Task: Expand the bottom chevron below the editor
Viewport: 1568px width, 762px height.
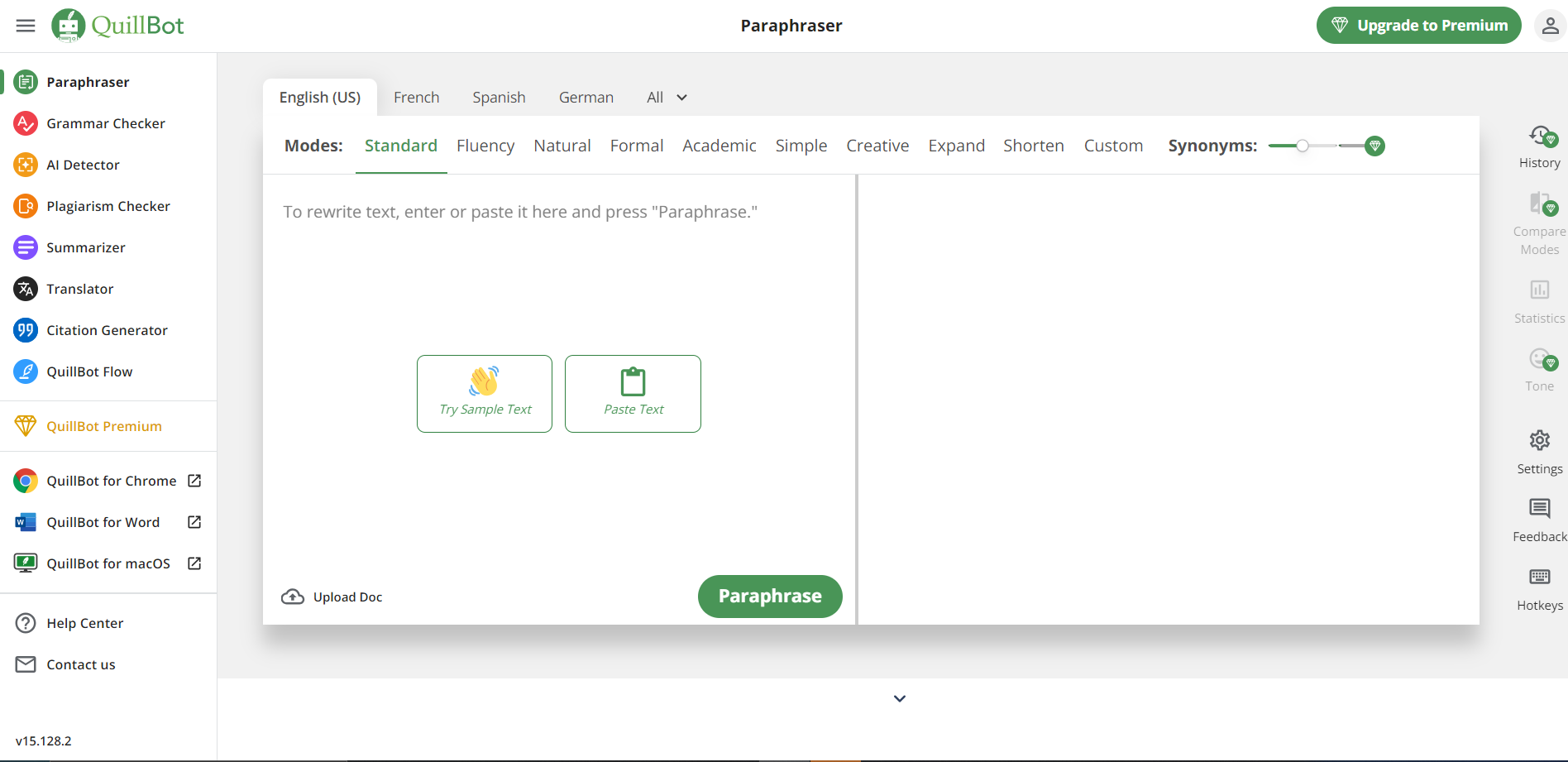Action: (x=899, y=697)
